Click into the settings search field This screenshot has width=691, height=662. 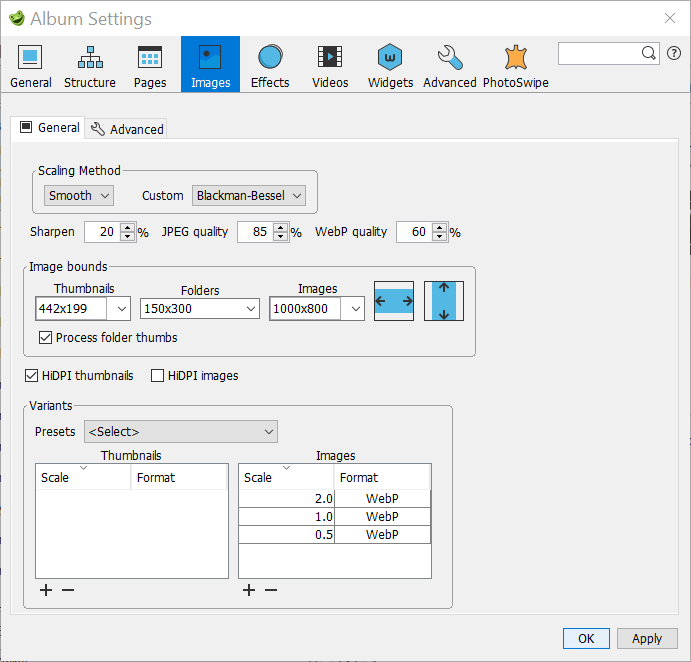599,53
